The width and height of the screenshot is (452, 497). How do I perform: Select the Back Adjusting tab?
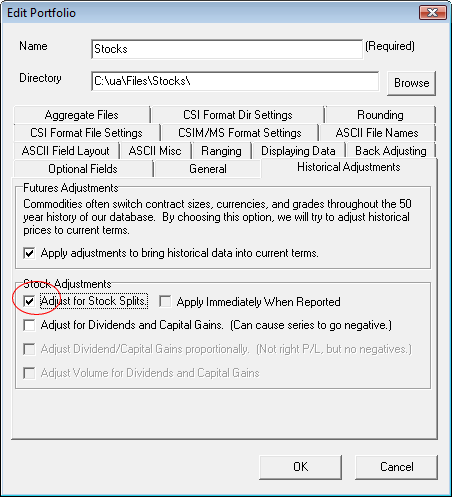point(391,151)
